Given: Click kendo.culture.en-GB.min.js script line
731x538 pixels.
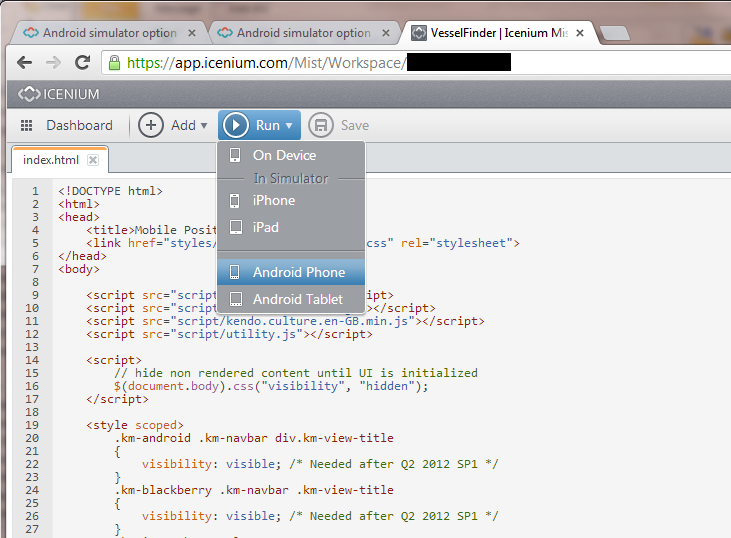Looking at the screenshot, I should tap(285, 321).
